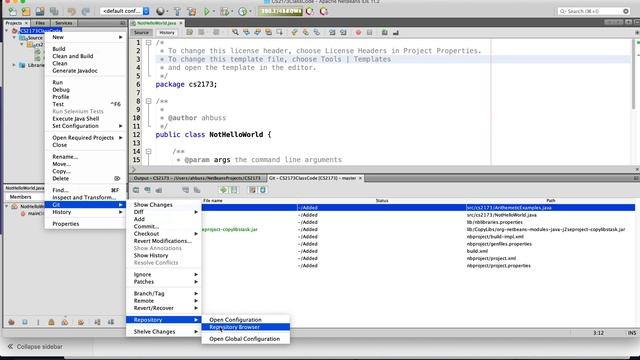Image resolution: width=640 pixels, height=360 pixels.
Task: Open the Run Project dropdown arrow
Action: pyautogui.click(x=213, y=11)
